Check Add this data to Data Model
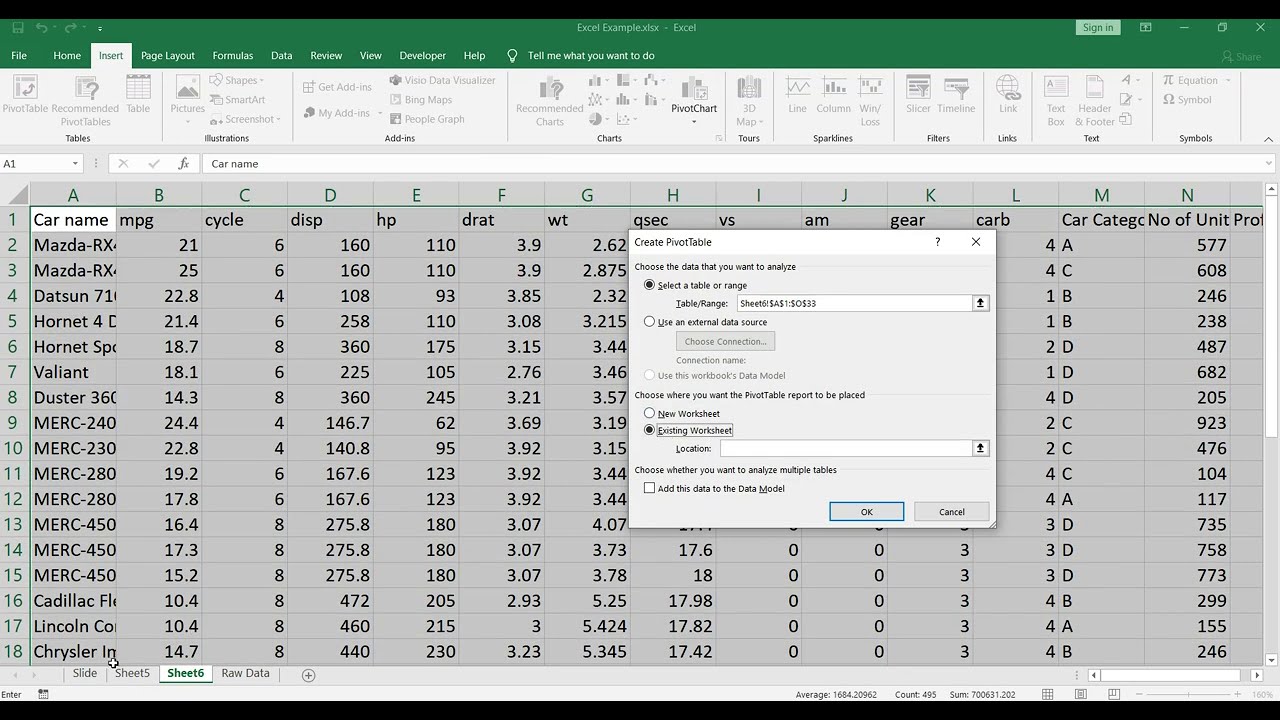Viewport: 1280px width, 720px height. [x=649, y=488]
